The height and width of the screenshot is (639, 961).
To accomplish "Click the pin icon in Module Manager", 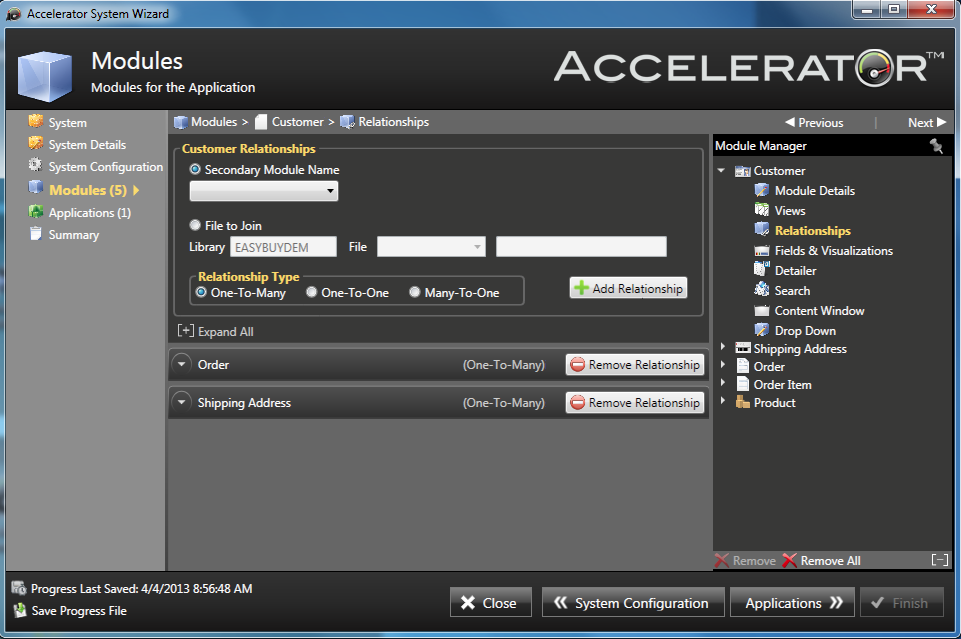I will [936, 146].
